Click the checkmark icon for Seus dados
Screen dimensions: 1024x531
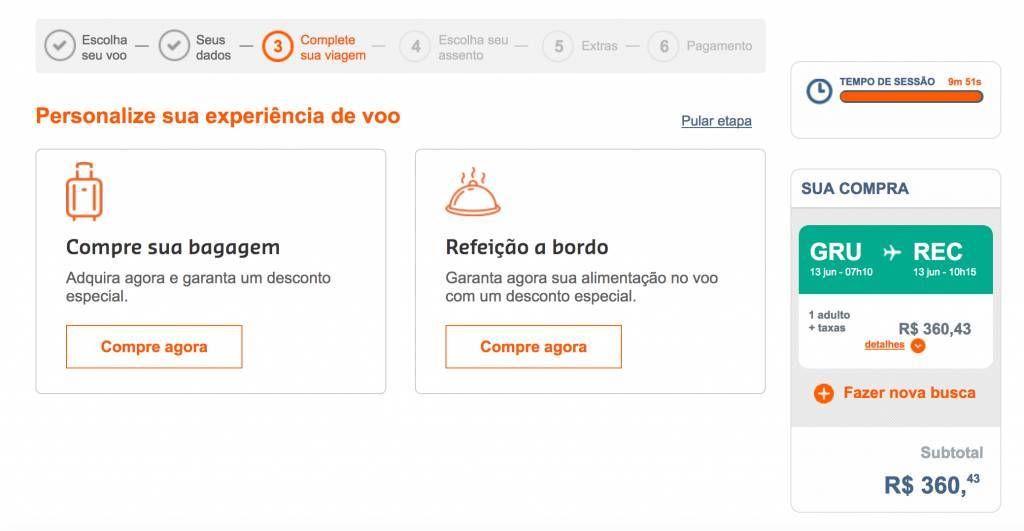174,46
